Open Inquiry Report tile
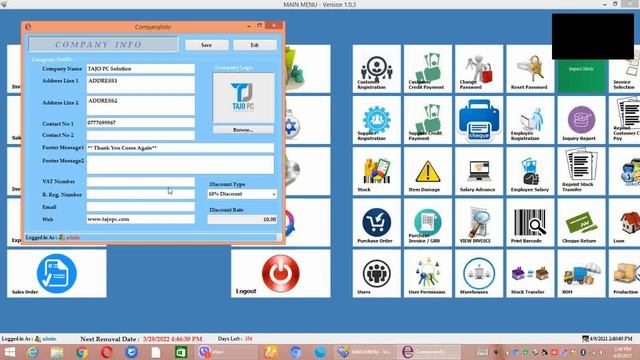Image resolution: width=640 pixels, height=360 pixels. tap(581, 120)
